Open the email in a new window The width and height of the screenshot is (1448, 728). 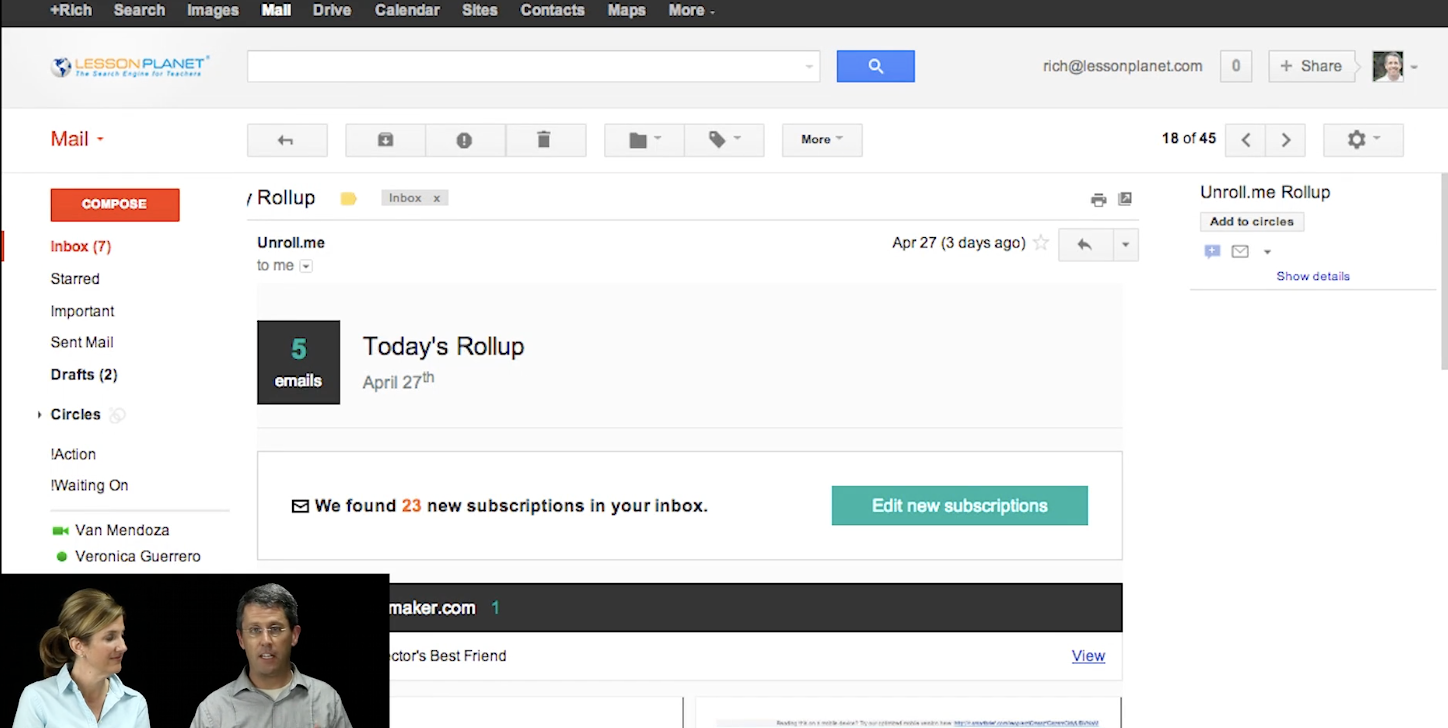(x=1125, y=199)
